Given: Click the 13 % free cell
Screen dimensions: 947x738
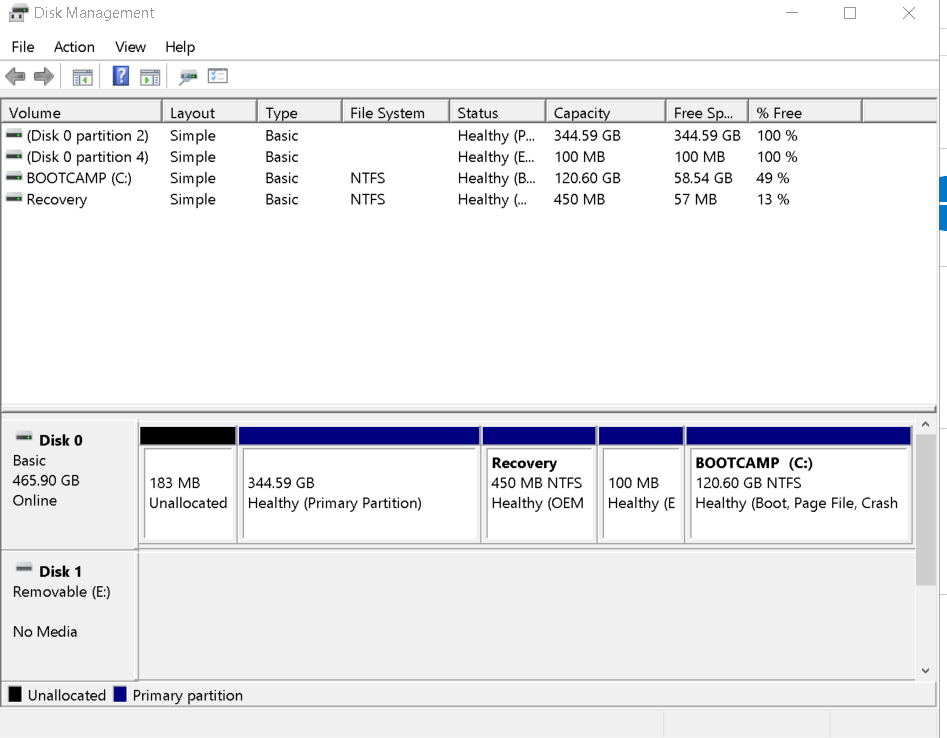Looking at the screenshot, I should tap(773, 199).
